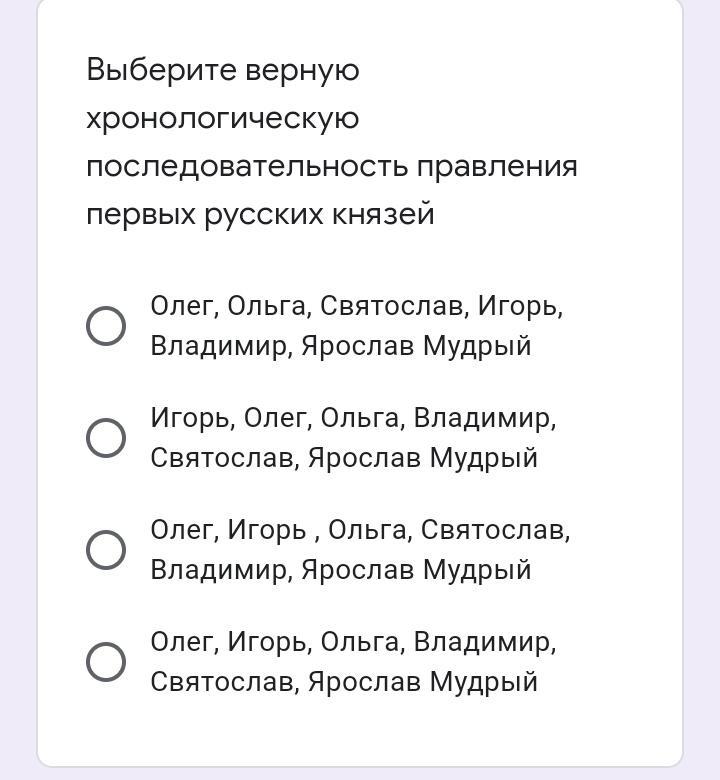This screenshot has width=720, height=780.
Task: Choose the radio beside 'Олег, Игорь , Ольга, Святослав'
Action: pos(106,550)
